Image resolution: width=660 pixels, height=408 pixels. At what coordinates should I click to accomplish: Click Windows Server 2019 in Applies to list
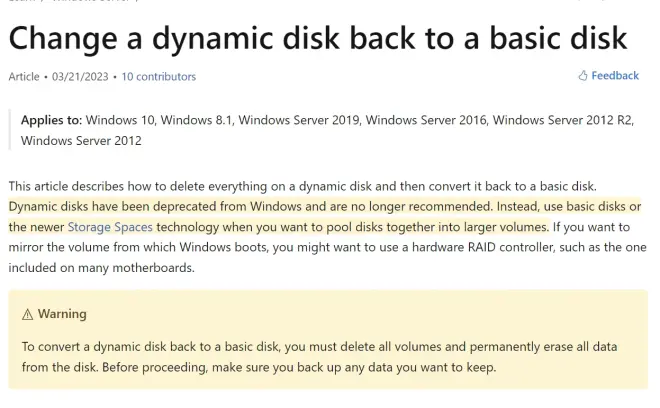[298, 120]
